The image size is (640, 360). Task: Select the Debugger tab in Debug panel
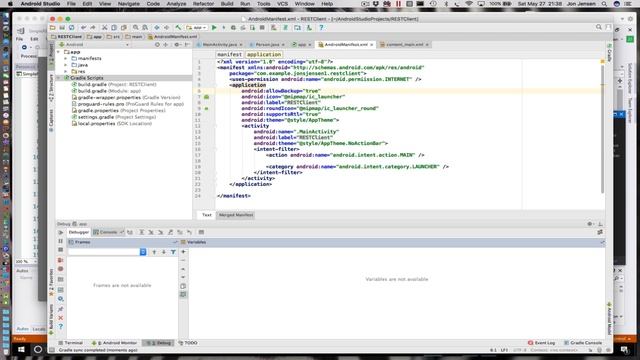click(x=78, y=232)
